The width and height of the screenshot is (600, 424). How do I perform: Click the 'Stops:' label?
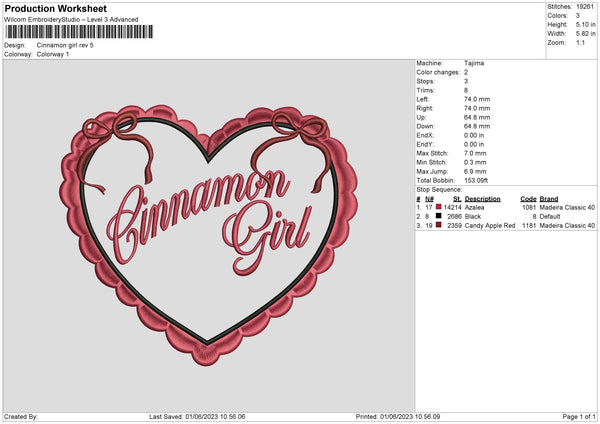point(426,81)
